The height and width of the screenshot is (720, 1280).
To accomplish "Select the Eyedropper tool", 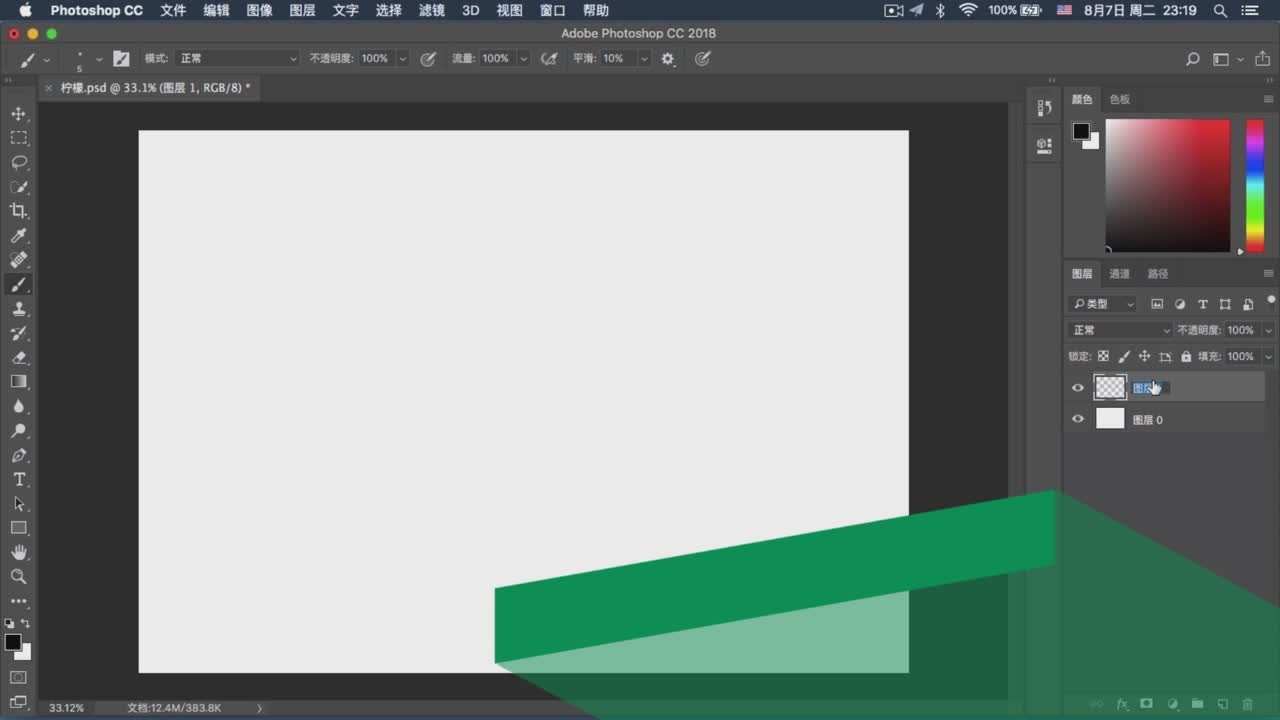I will [19, 236].
